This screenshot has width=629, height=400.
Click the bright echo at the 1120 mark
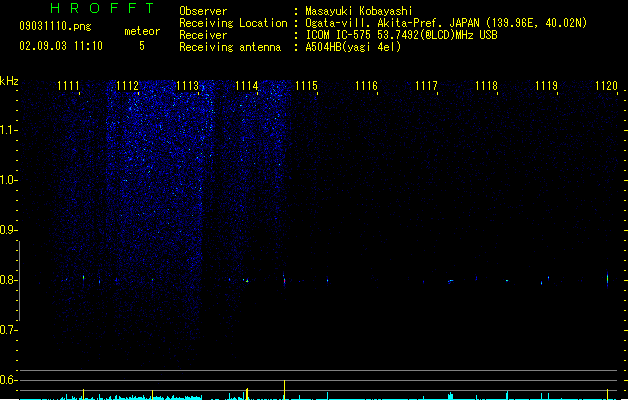tap(607, 280)
